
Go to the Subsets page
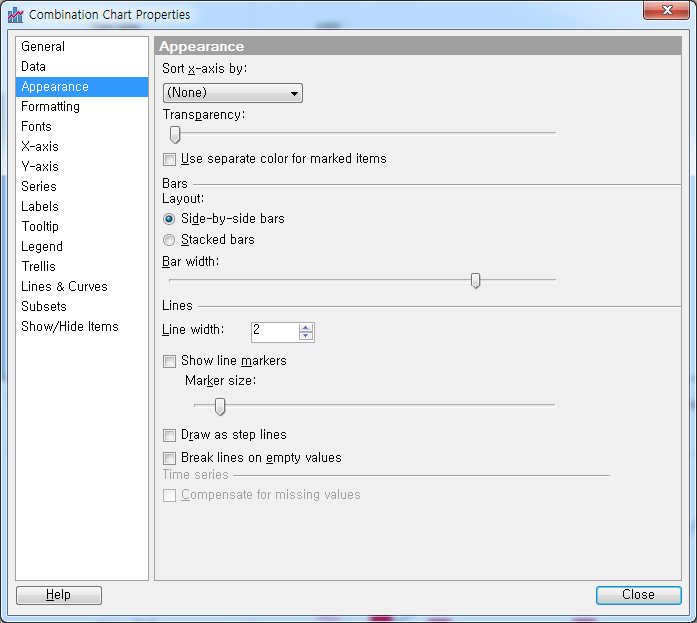pyautogui.click(x=82, y=307)
